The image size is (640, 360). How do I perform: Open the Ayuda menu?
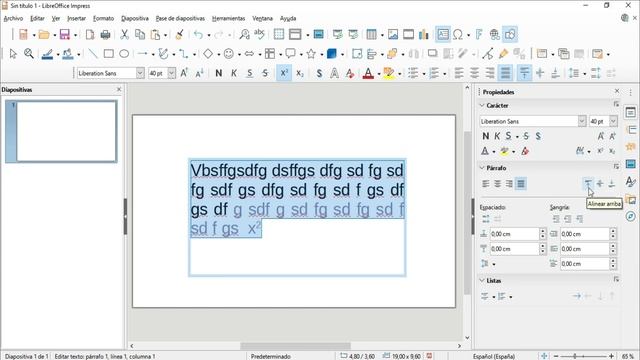(288, 18)
